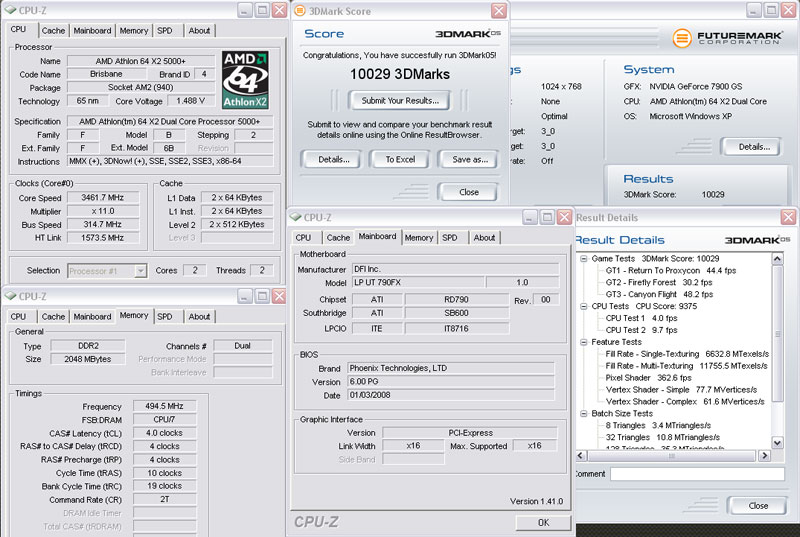
Task: Click the To Excel button
Action: click(x=400, y=160)
